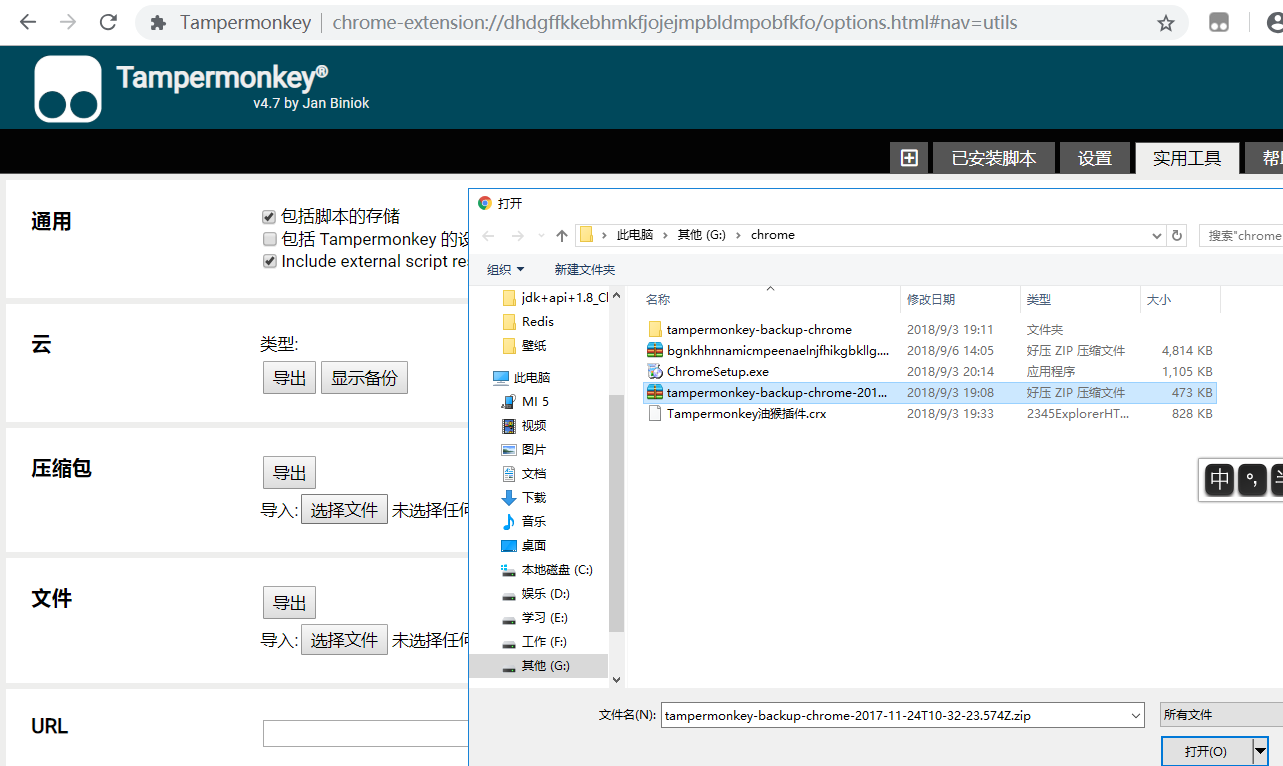Expand the file dialog address path dropdown
The width and height of the screenshot is (1283, 766).
pyautogui.click(x=1157, y=236)
